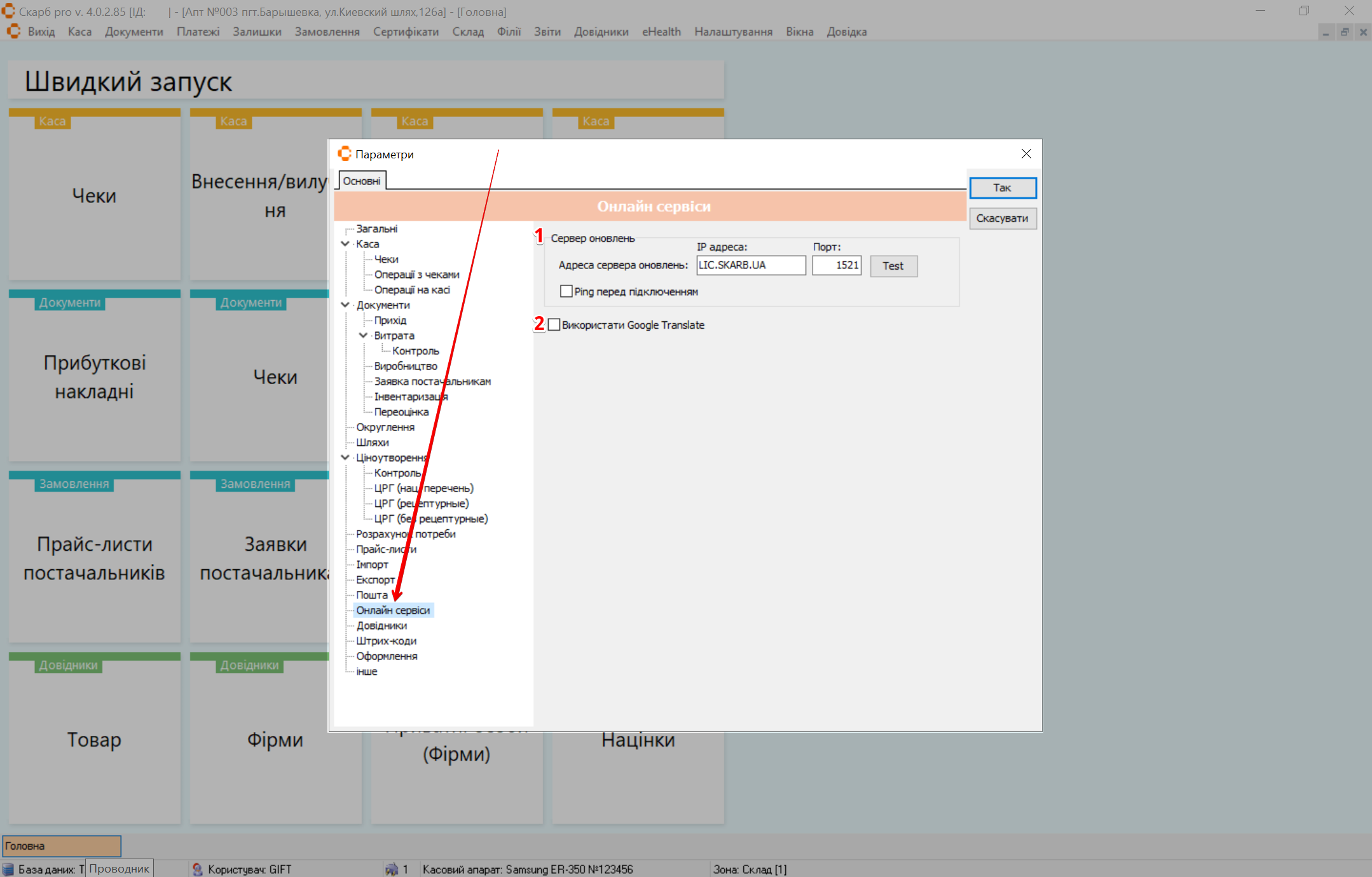Click the update server IP address field
The width and height of the screenshot is (1372, 877).
coord(750,265)
